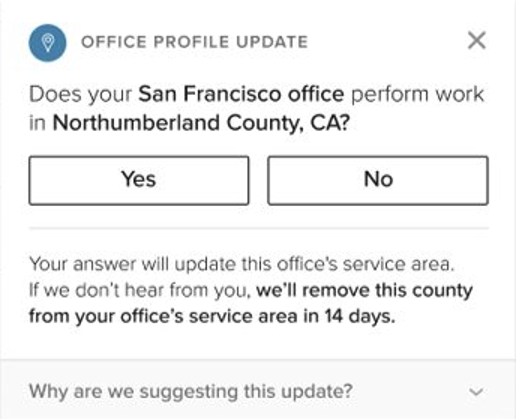The width and height of the screenshot is (516, 420).
Task: Click the "OFFICE PROFILE UPDATE" heading
Action: point(194,42)
